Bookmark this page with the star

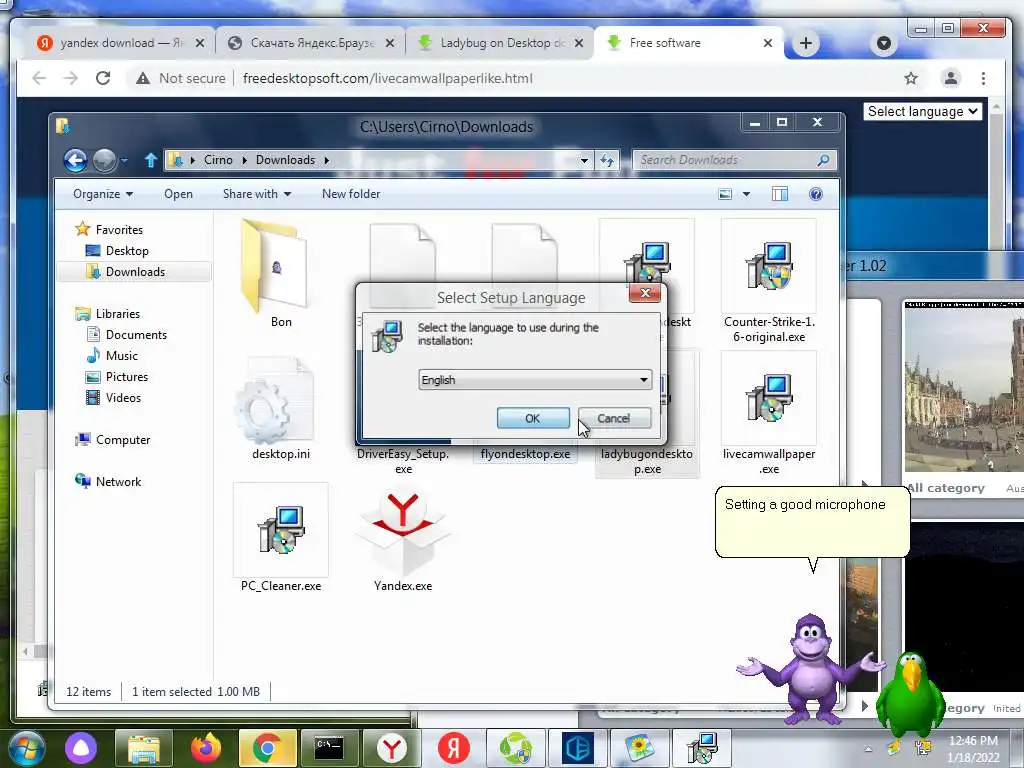pyautogui.click(x=911, y=78)
